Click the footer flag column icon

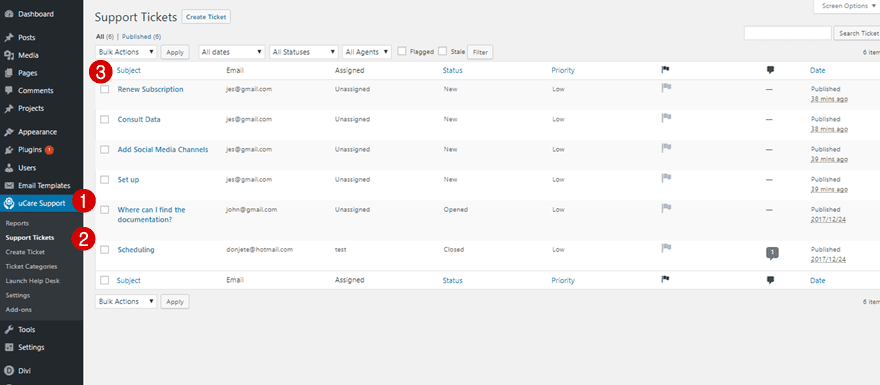666,279
